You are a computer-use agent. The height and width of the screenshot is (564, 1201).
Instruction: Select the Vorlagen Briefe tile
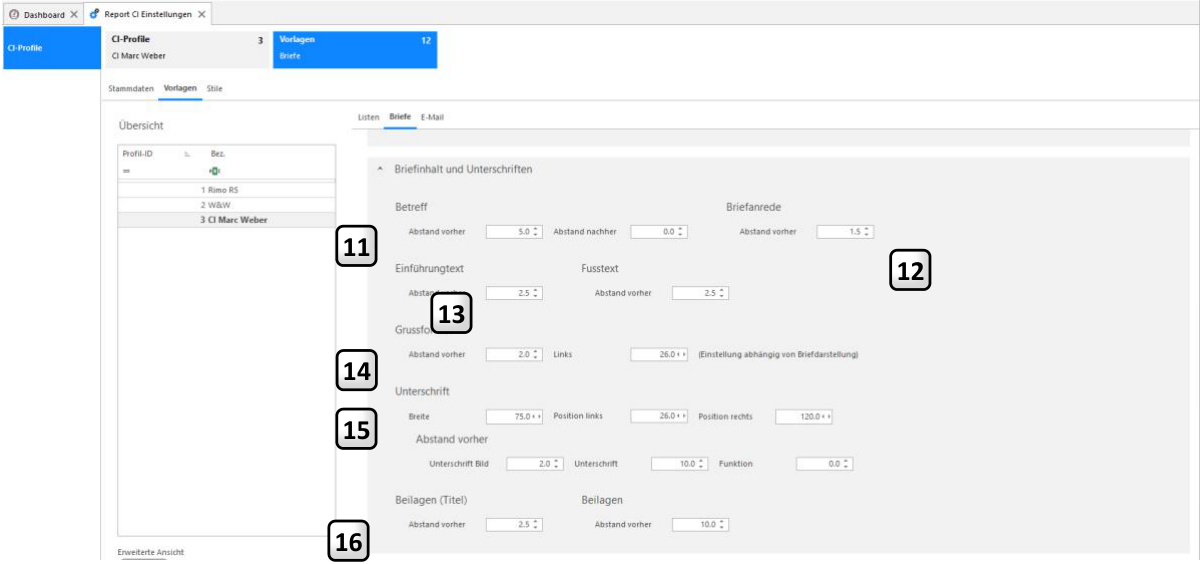[355, 49]
